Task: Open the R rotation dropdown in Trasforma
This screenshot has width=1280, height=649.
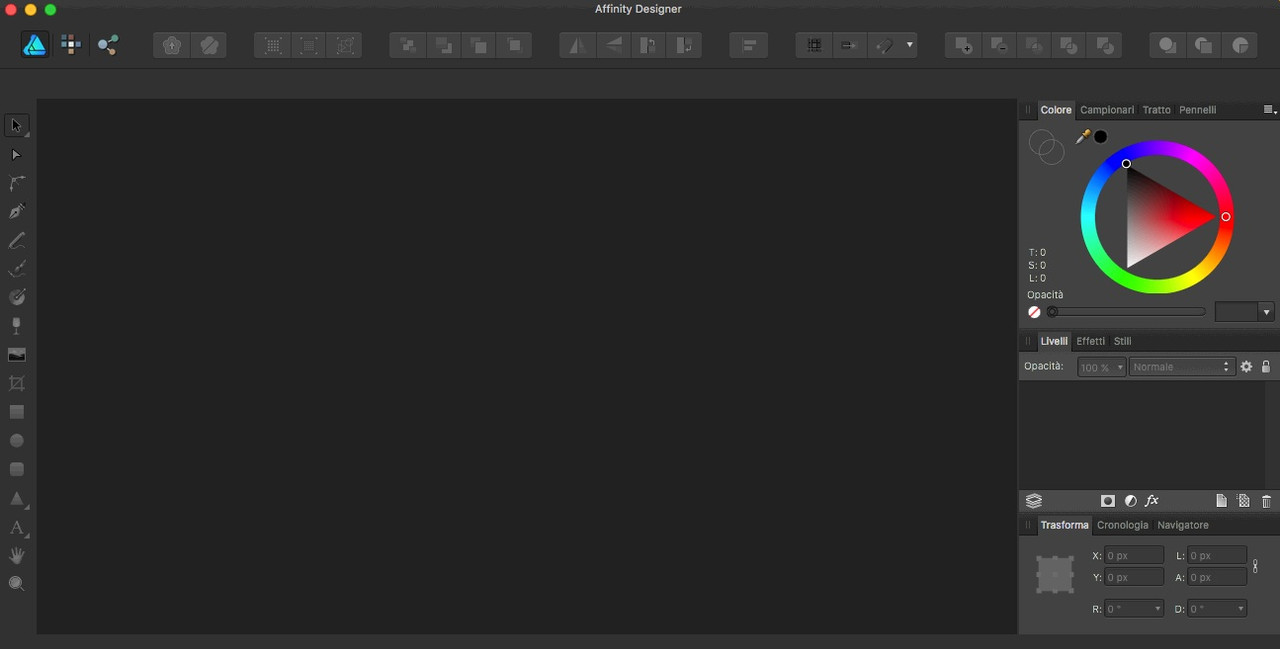Action: [x=1158, y=608]
